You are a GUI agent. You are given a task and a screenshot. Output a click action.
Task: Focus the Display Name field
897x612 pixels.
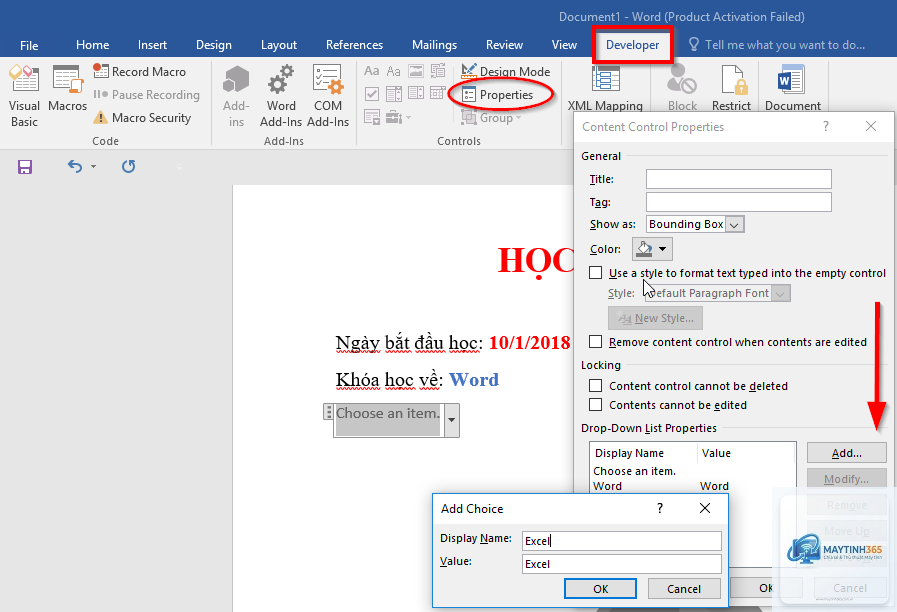click(621, 541)
